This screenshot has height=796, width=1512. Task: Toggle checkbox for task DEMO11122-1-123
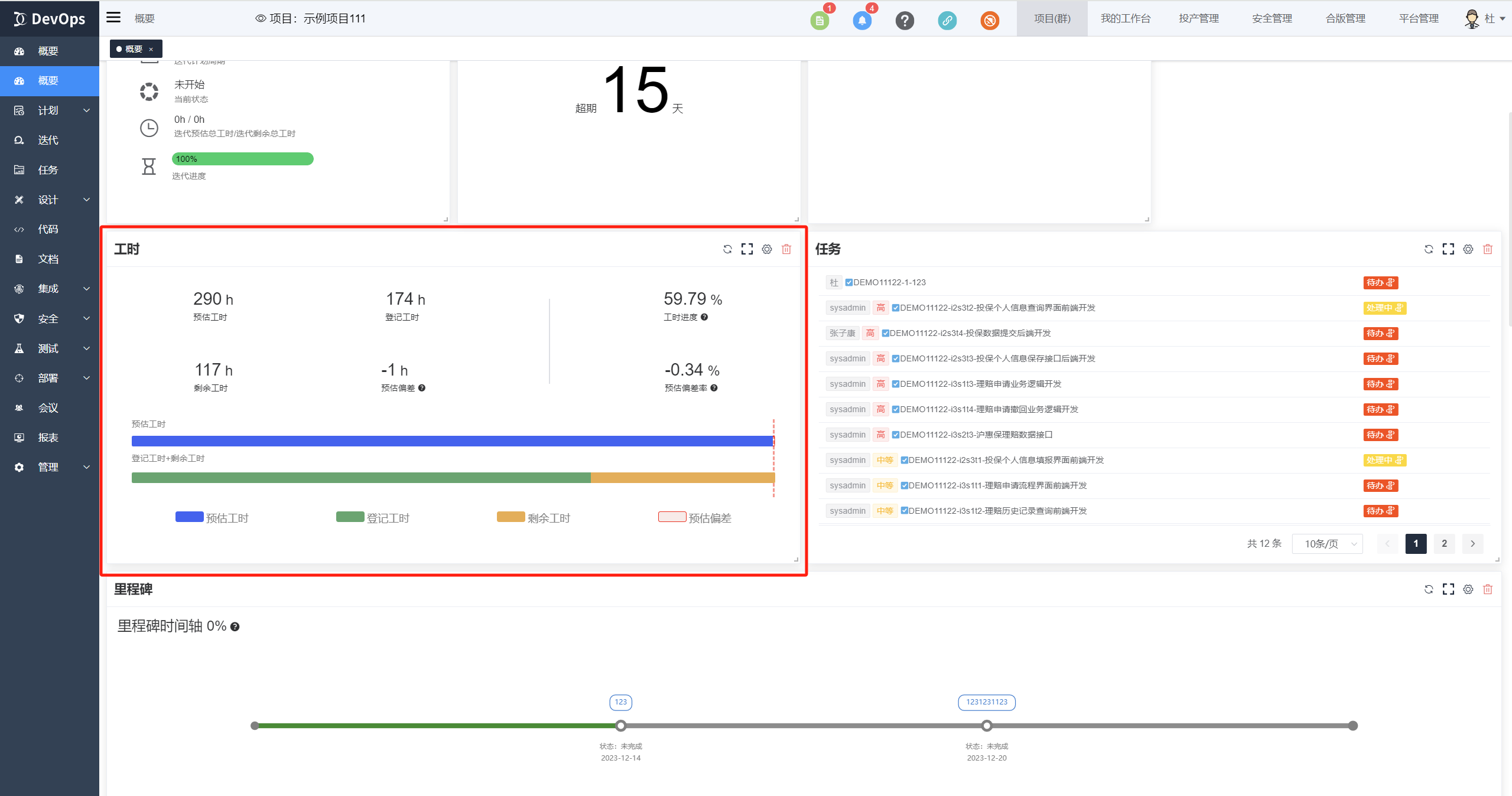point(848,283)
